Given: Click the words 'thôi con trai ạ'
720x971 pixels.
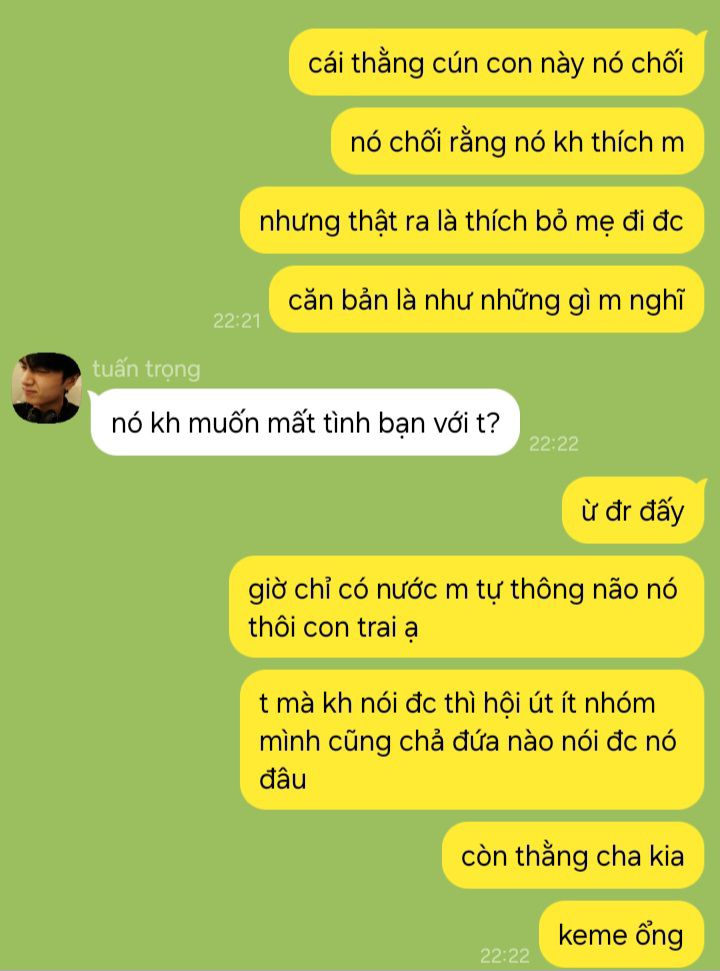Looking at the screenshot, I should click(333, 627).
